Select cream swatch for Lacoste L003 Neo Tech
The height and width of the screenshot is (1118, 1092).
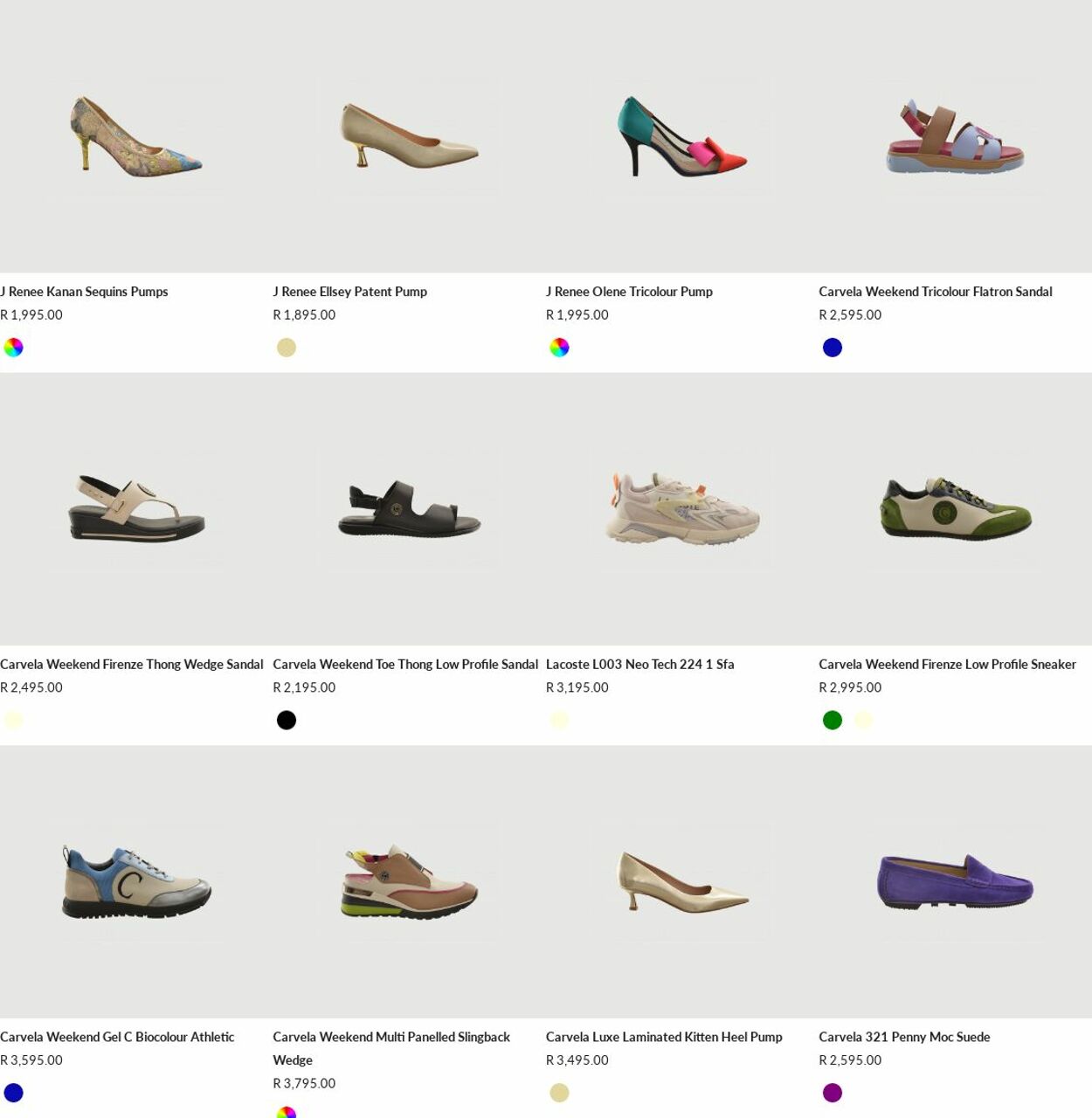pos(559,721)
